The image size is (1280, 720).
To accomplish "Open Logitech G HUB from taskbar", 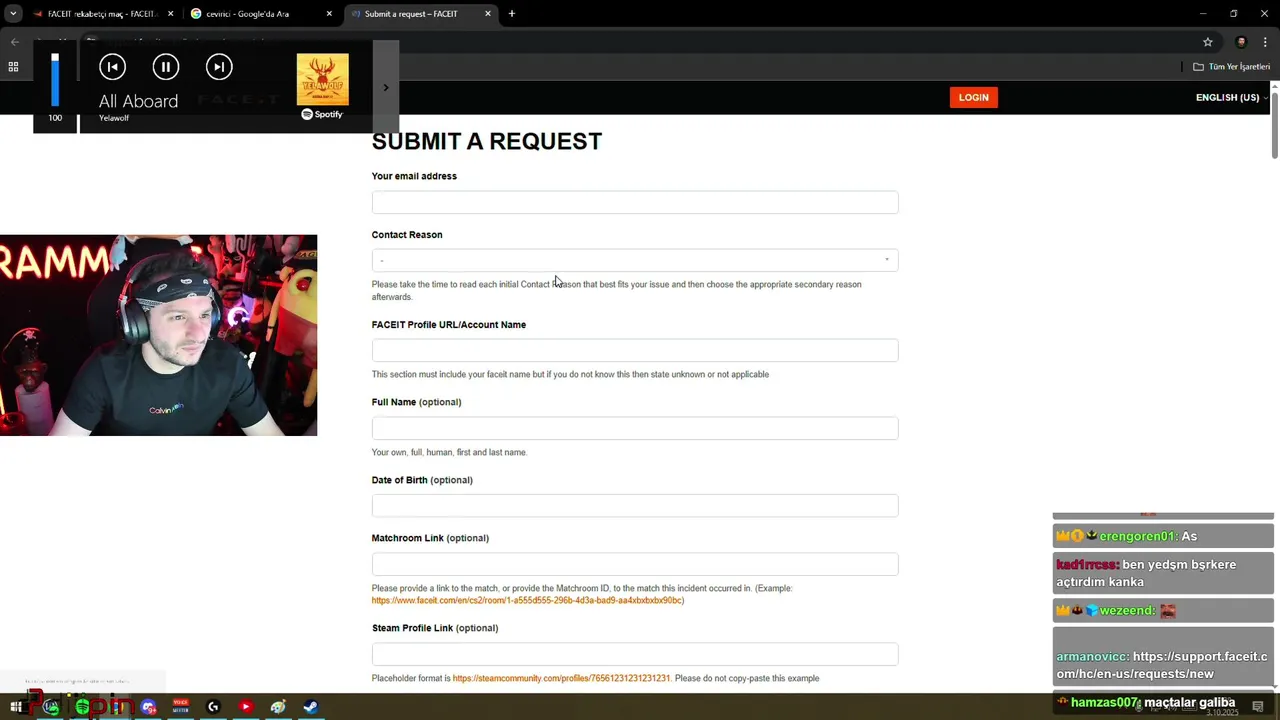I will click(x=213, y=707).
